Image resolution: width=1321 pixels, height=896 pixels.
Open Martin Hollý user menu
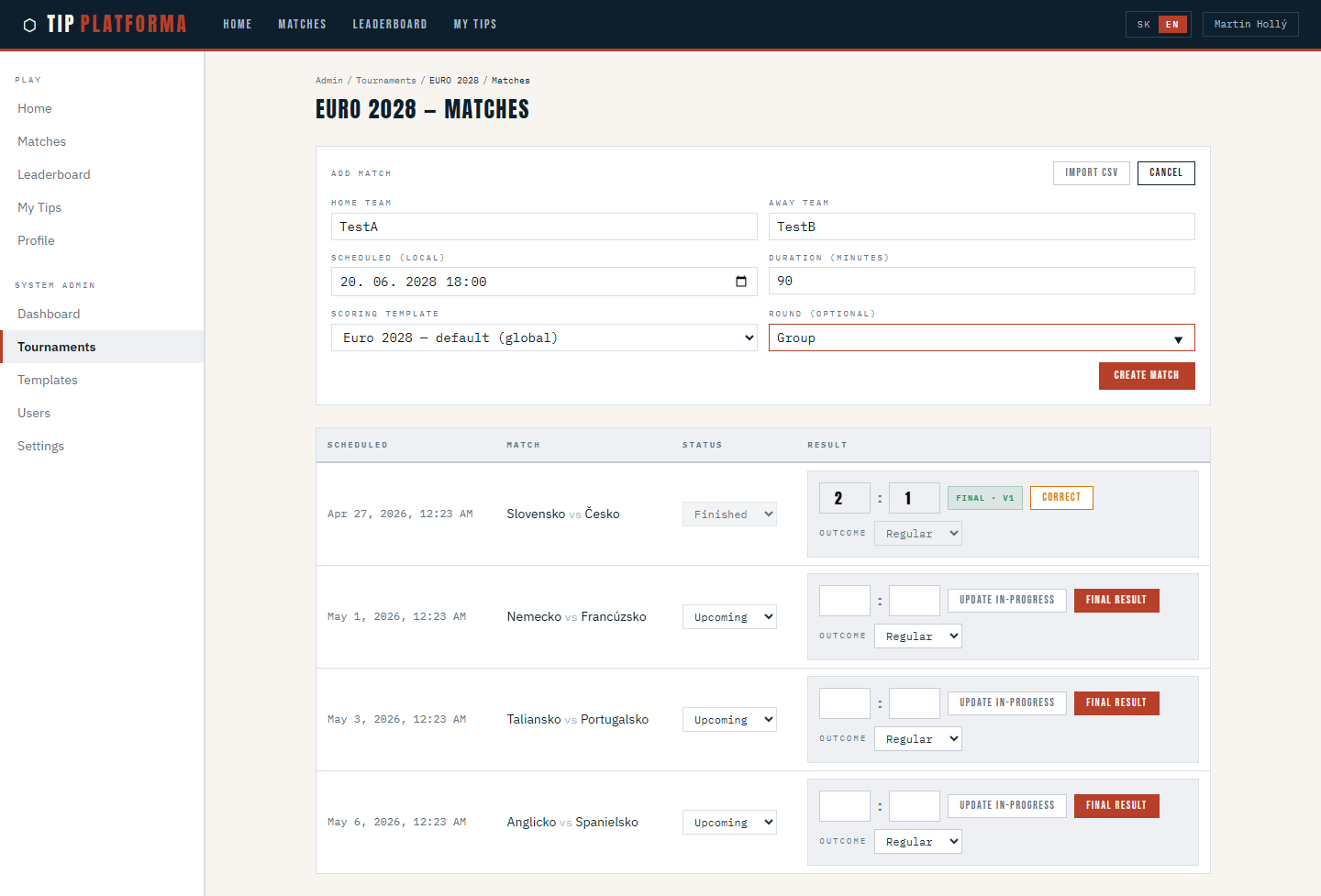click(1249, 25)
